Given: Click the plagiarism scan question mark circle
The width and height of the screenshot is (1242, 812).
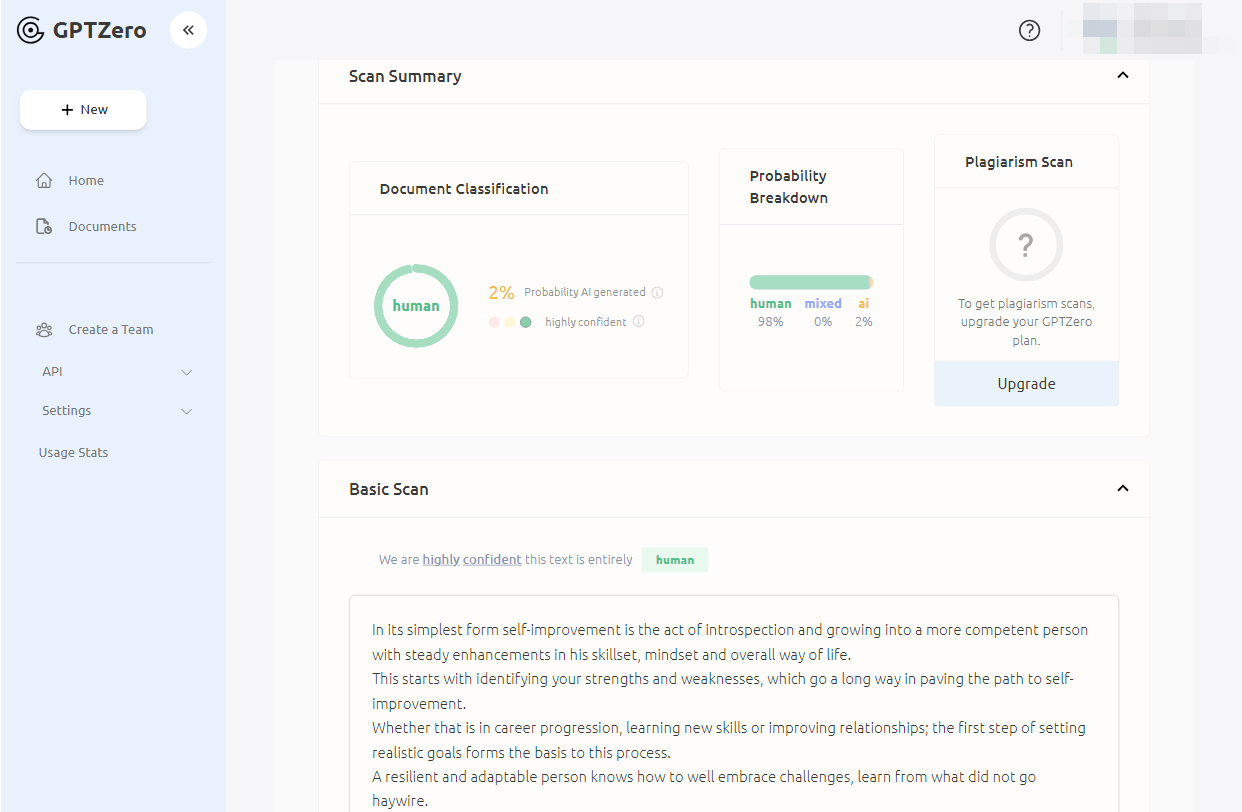Looking at the screenshot, I should click(1025, 245).
